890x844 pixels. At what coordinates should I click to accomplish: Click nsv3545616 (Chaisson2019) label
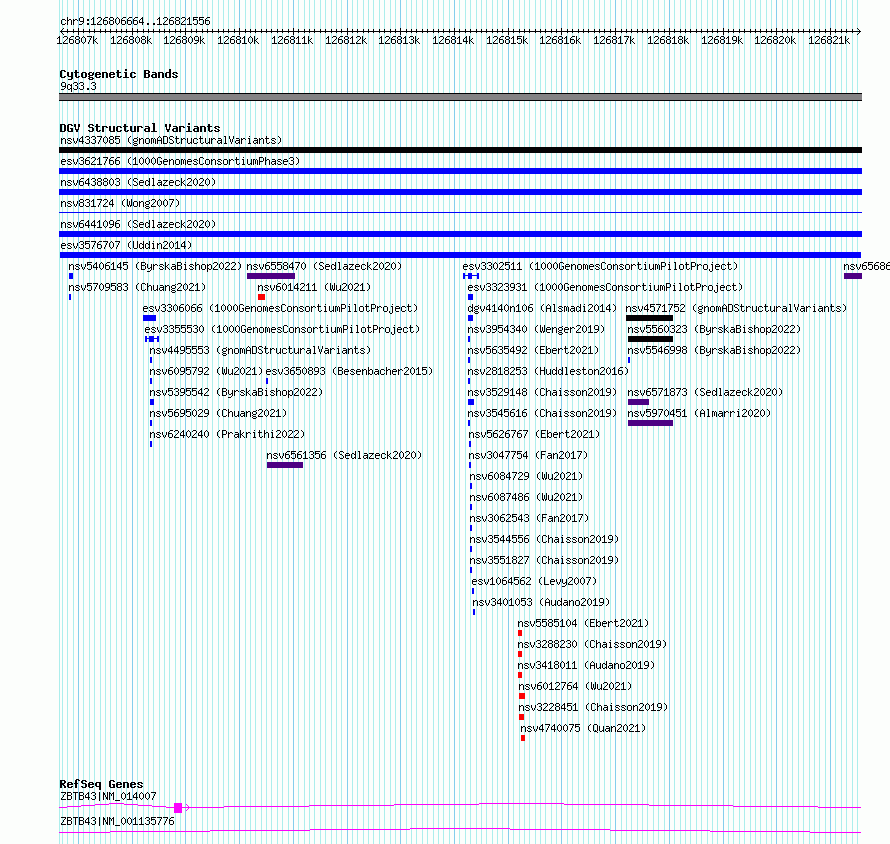pyautogui.click(x=542, y=413)
